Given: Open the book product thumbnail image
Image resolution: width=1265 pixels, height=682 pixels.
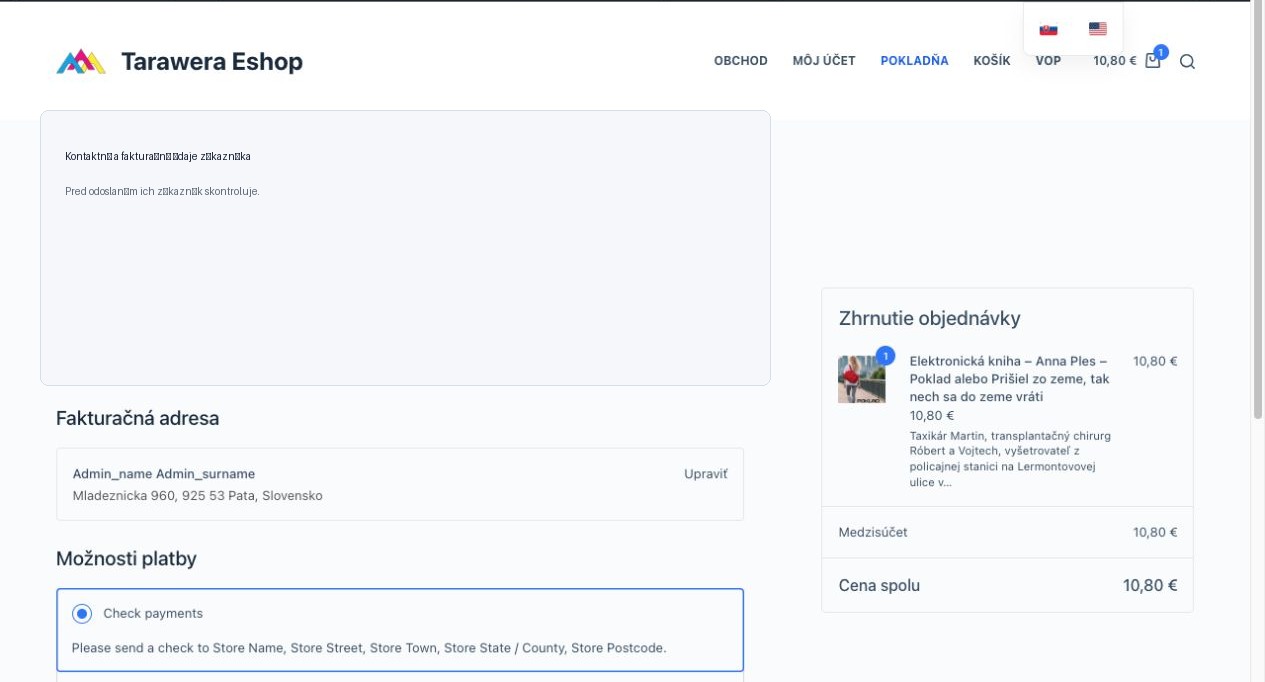Looking at the screenshot, I should click(x=861, y=379).
